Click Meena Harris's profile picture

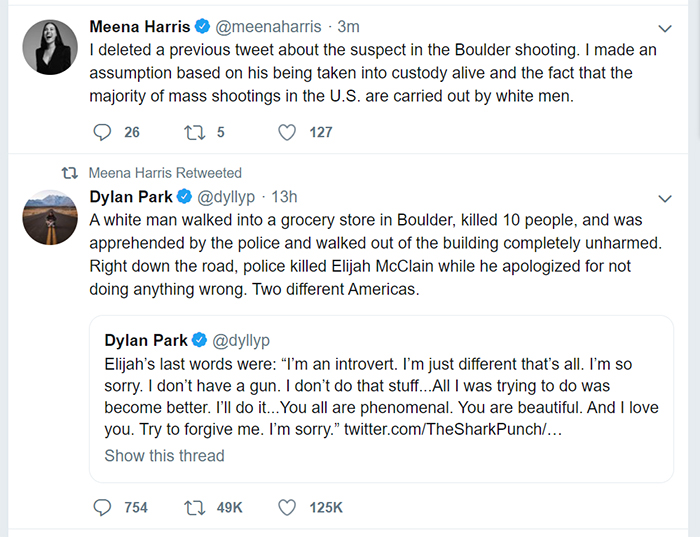click(x=49, y=47)
